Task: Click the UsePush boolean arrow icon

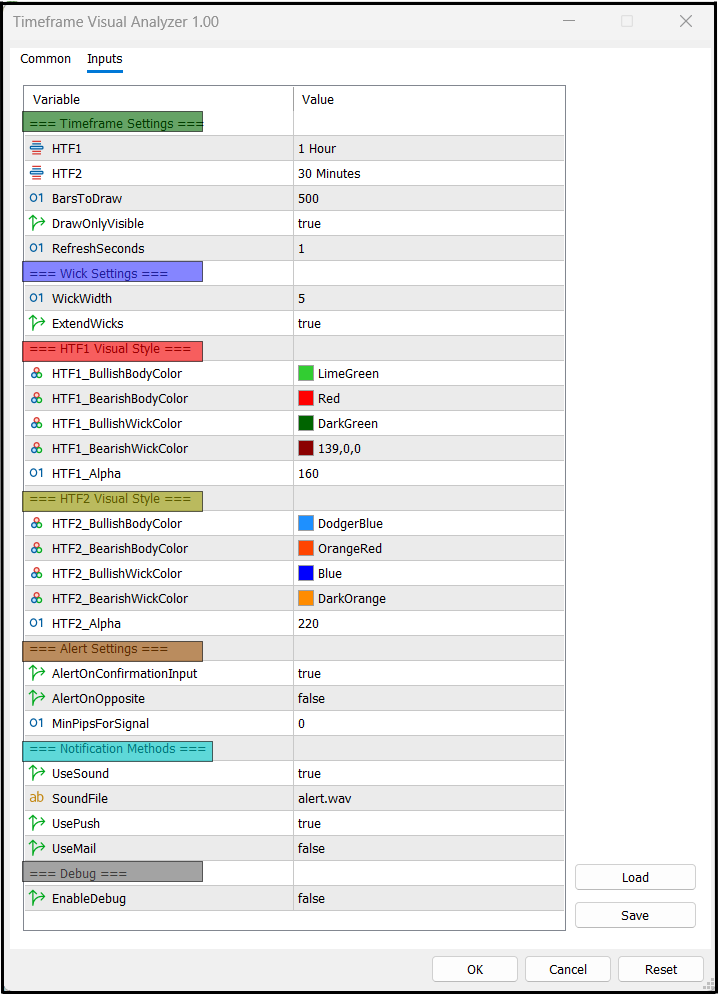Action: point(37,823)
